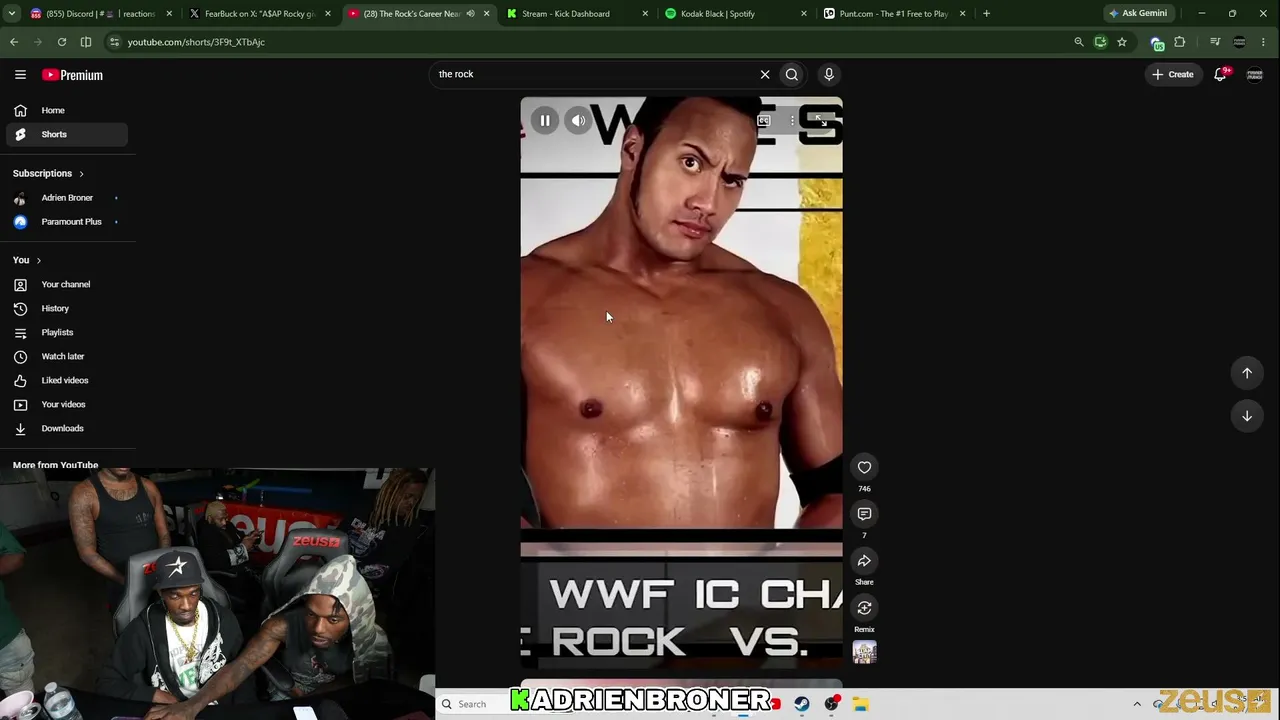
Task: Open the zoom magnifier in address bar
Action: click(x=1078, y=42)
